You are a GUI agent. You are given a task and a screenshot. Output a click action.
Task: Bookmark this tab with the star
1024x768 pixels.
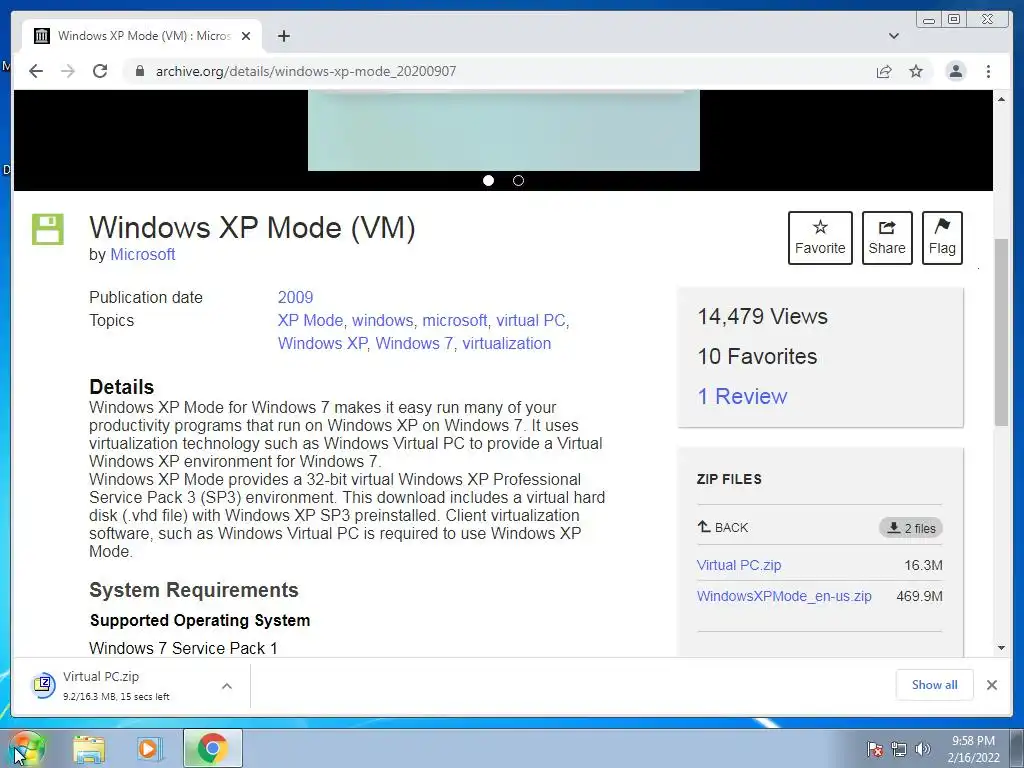coord(916,71)
